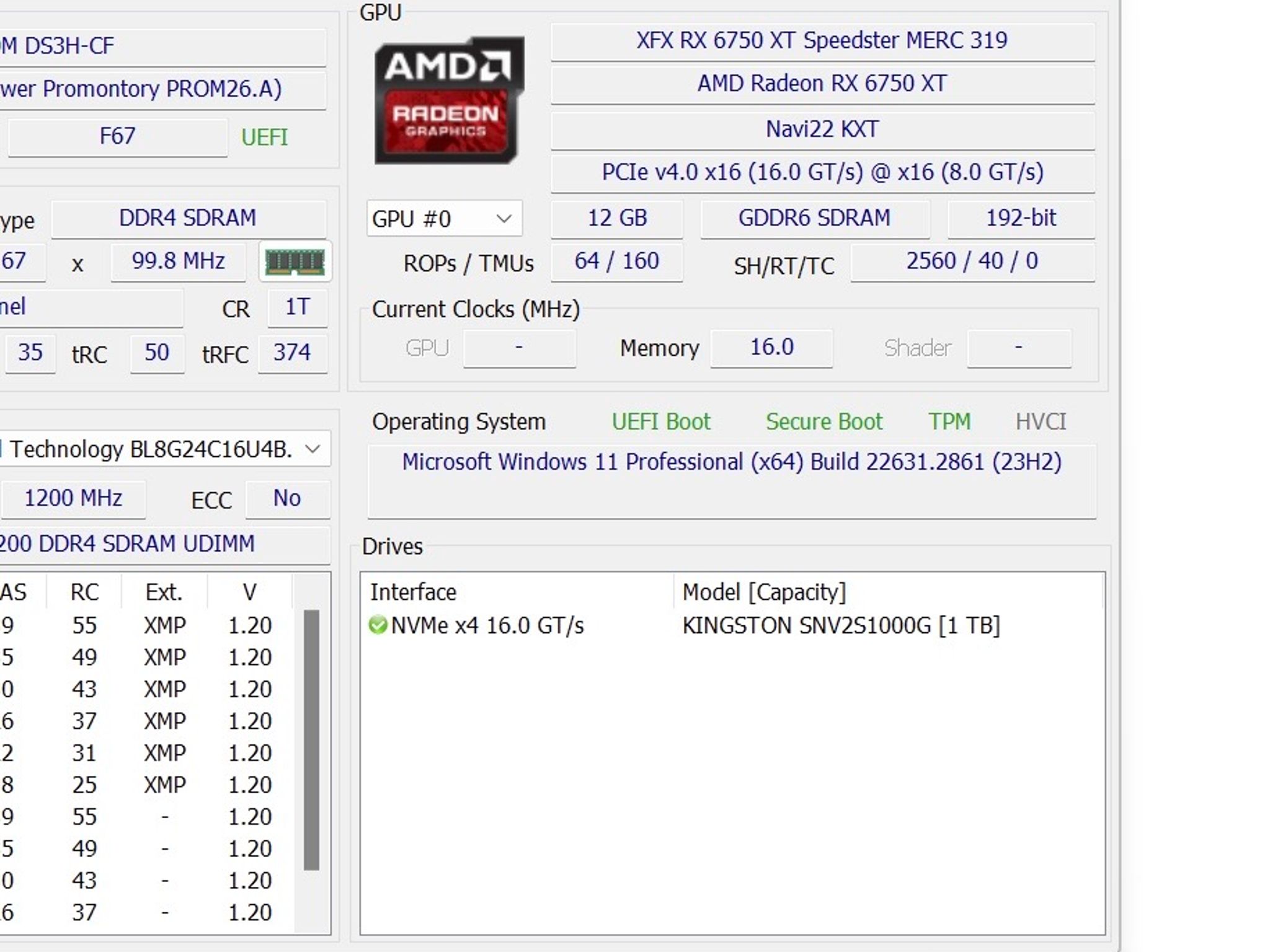Click the HVCI status label
Screen dimensions: 1270x952
(1041, 422)
